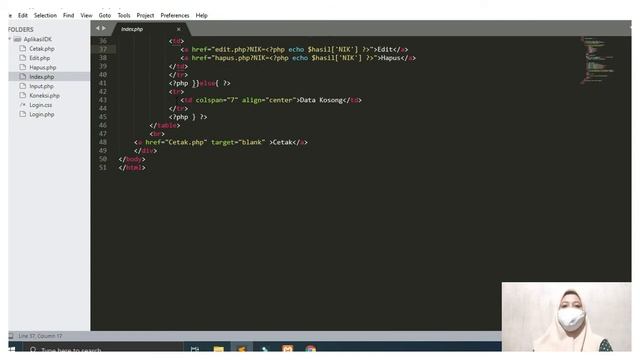Click the webcam video overlay
Screen dimensions: 640x360
[x=567, y=317]
